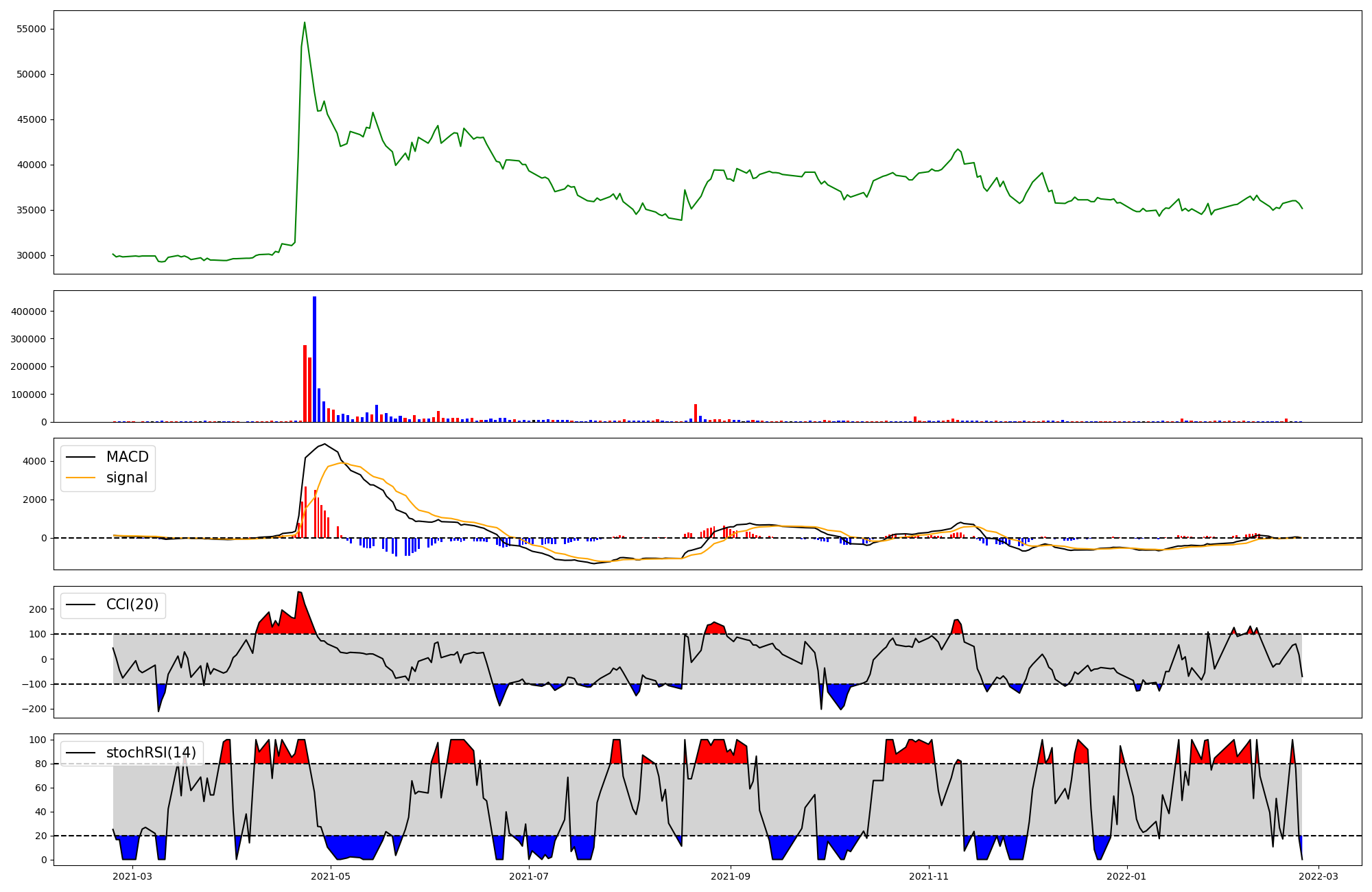Click the 2021-07 x-axis date label
1372x892 pixels.
(x=529, y=876)
